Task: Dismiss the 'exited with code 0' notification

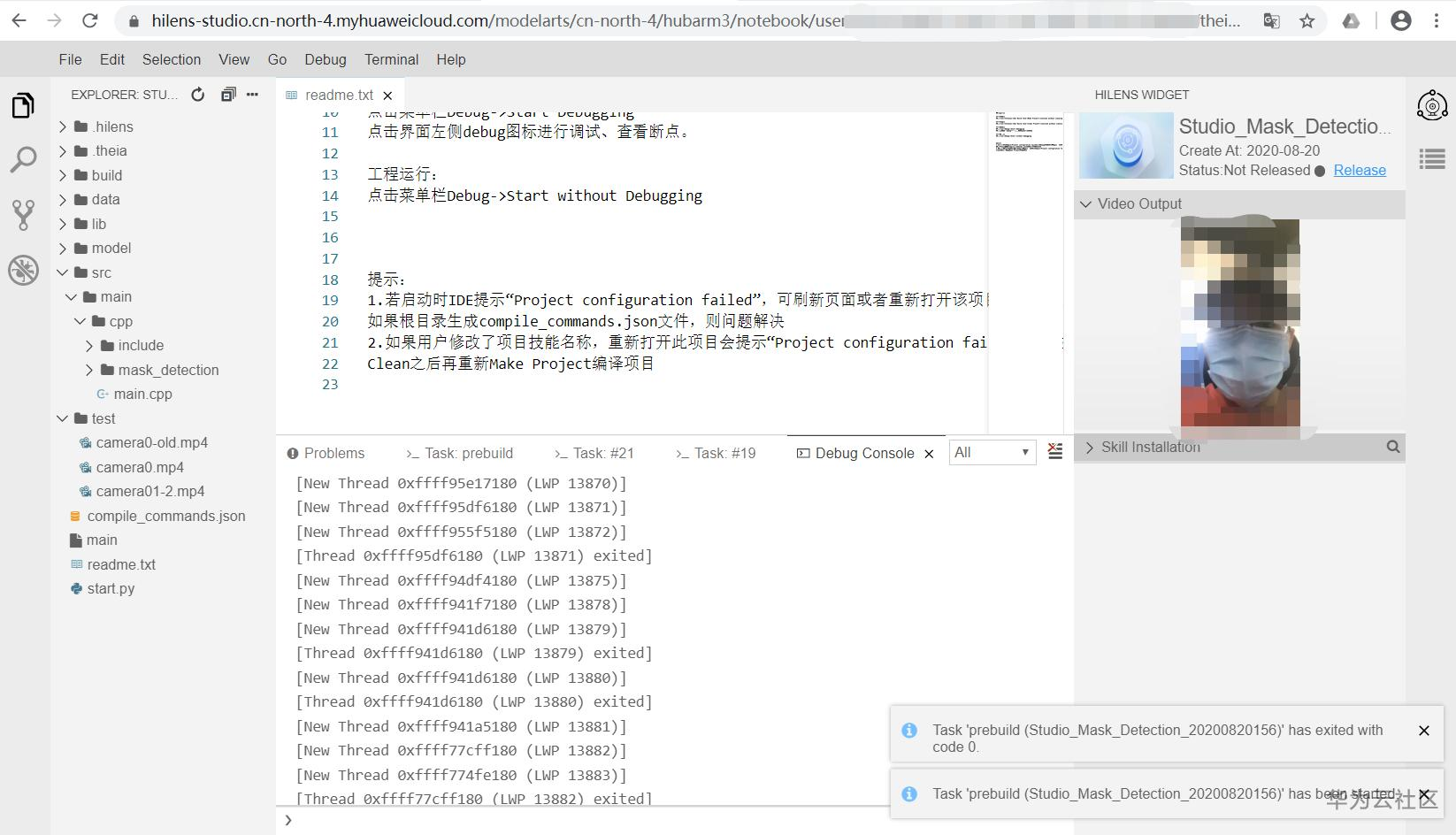Action: [1424, 731]
